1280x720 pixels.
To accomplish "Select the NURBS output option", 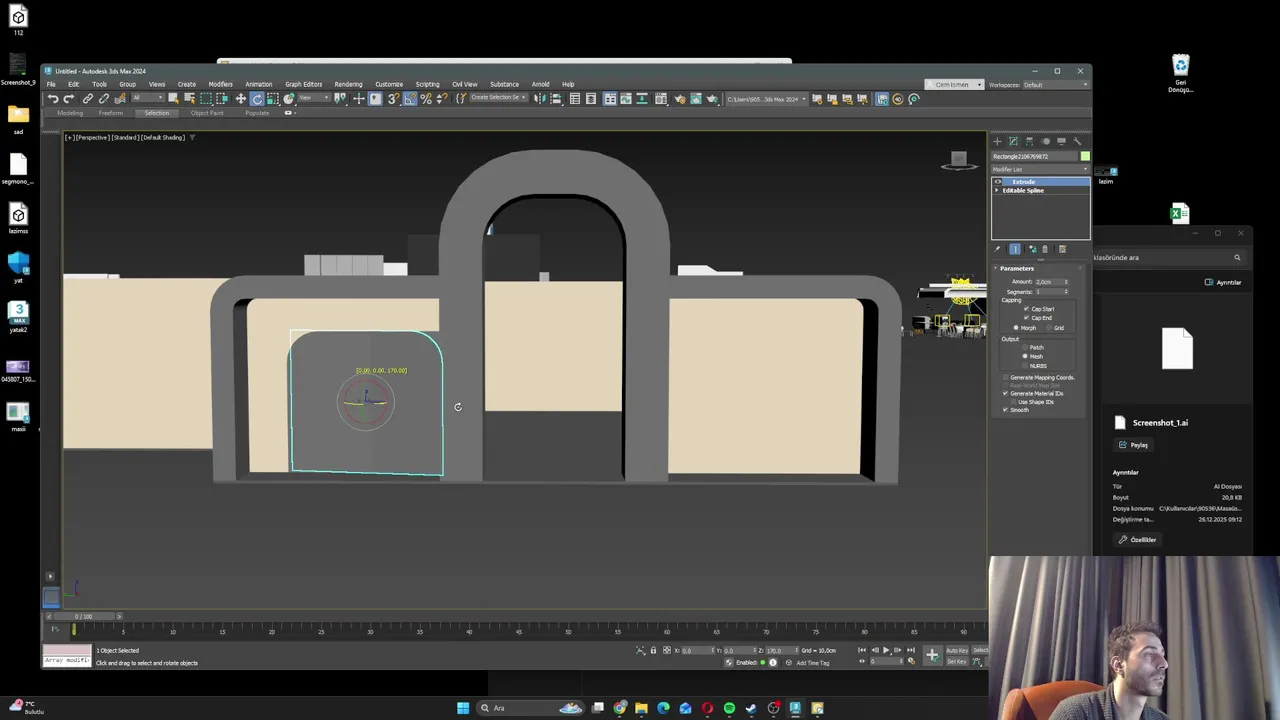I will pos(1025,365).
